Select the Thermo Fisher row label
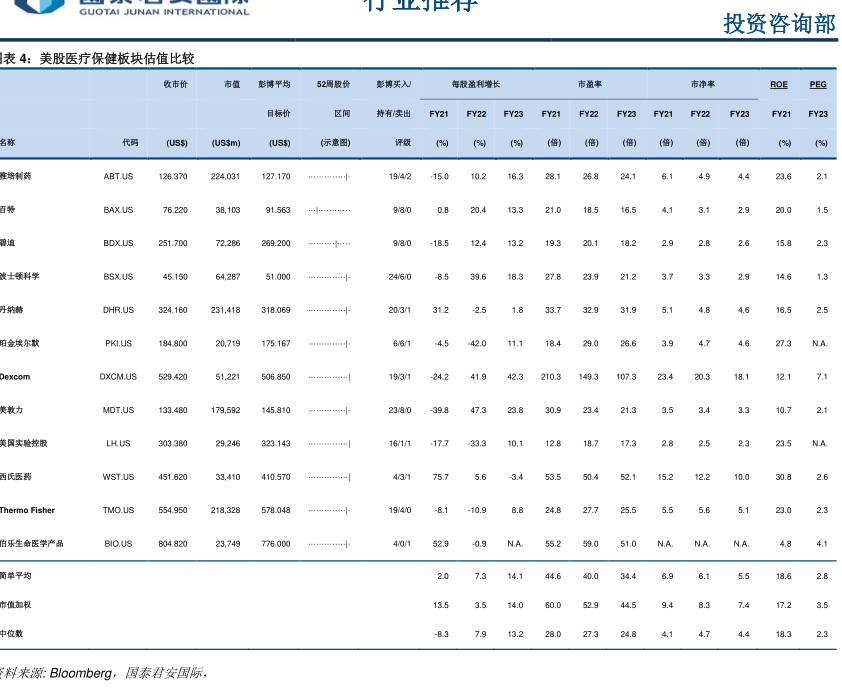 click(27, 510)
